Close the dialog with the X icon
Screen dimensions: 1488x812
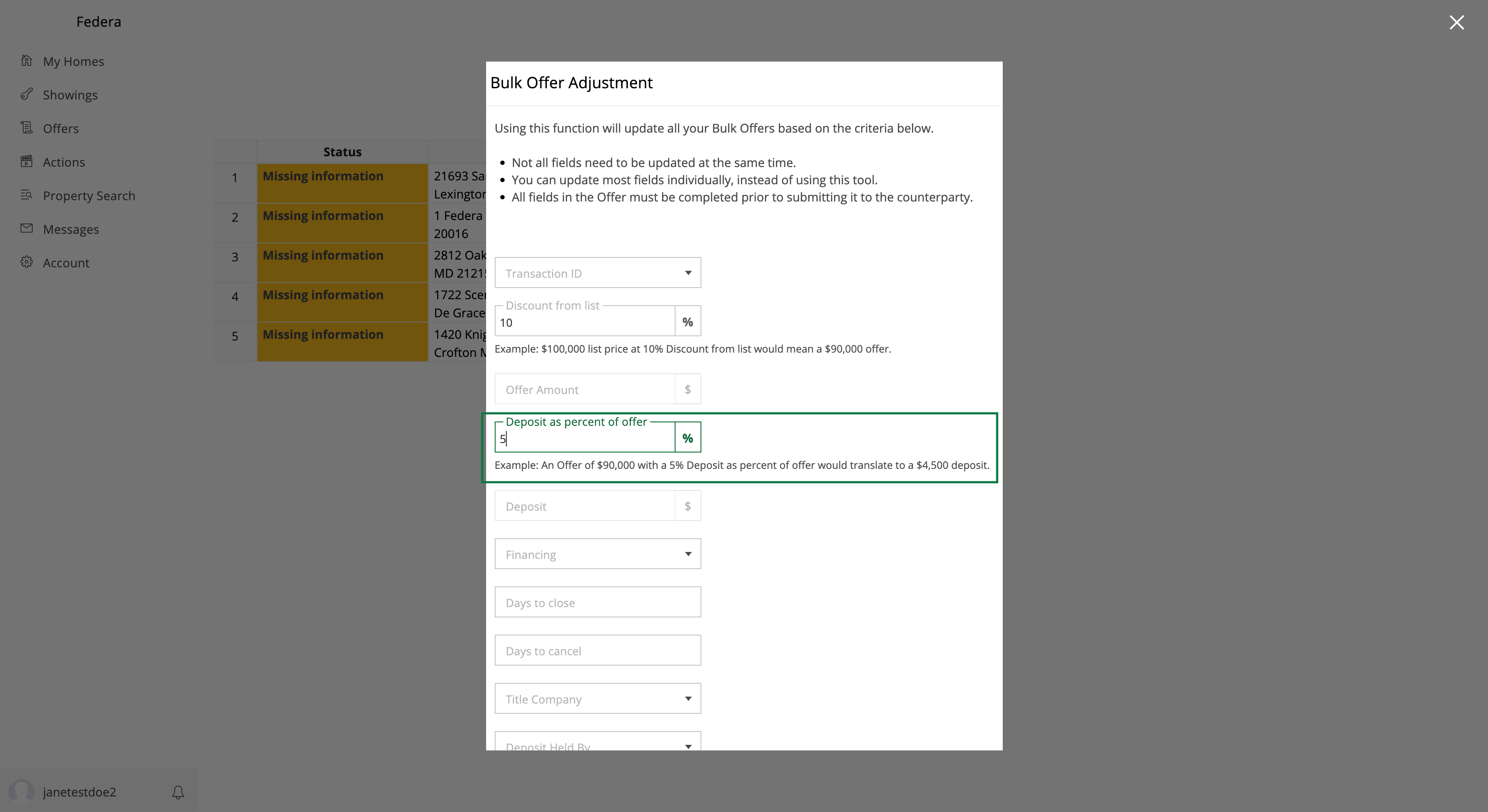(x=1456, y=22)
